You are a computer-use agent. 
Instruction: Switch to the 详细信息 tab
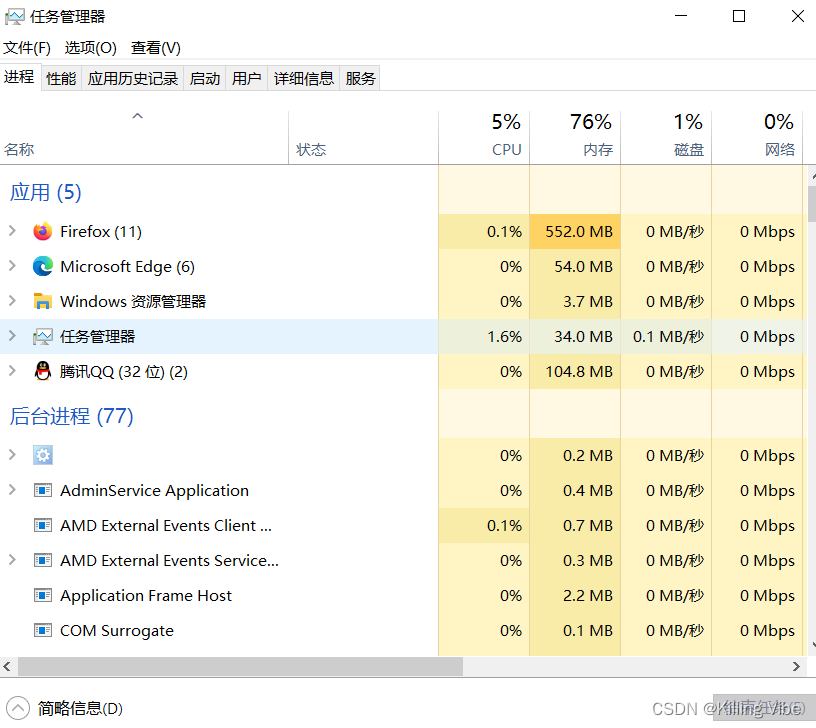(304, 79)
